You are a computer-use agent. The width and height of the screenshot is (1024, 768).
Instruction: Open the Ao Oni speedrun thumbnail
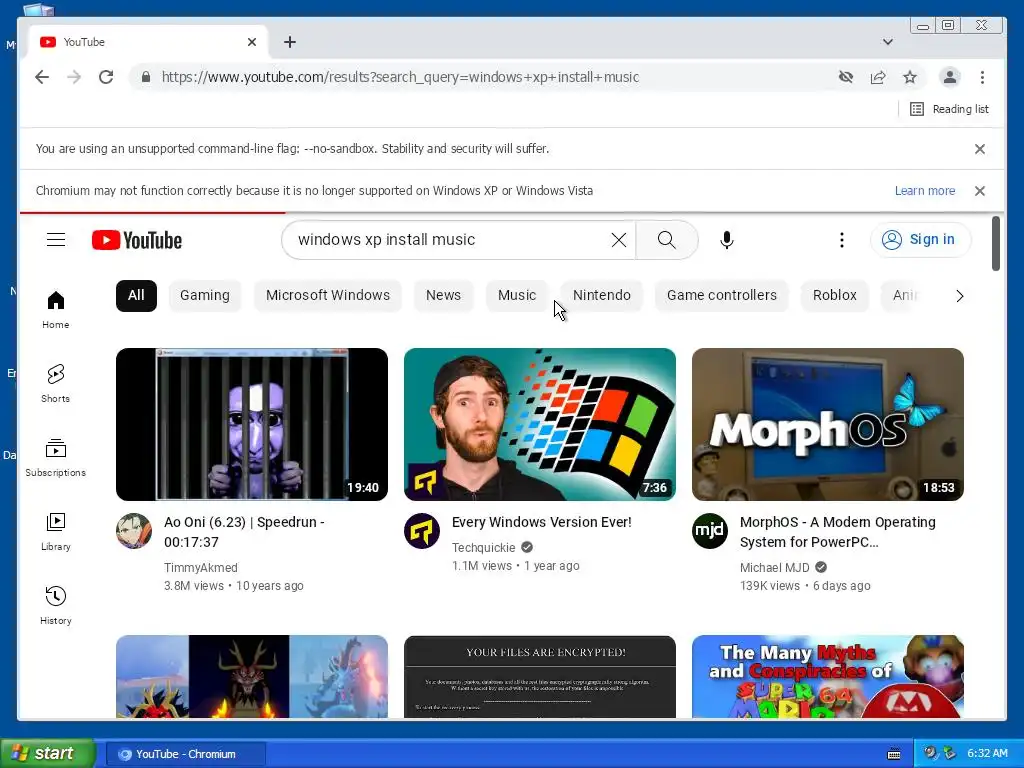pyautogui.click(x=251, y=424)
